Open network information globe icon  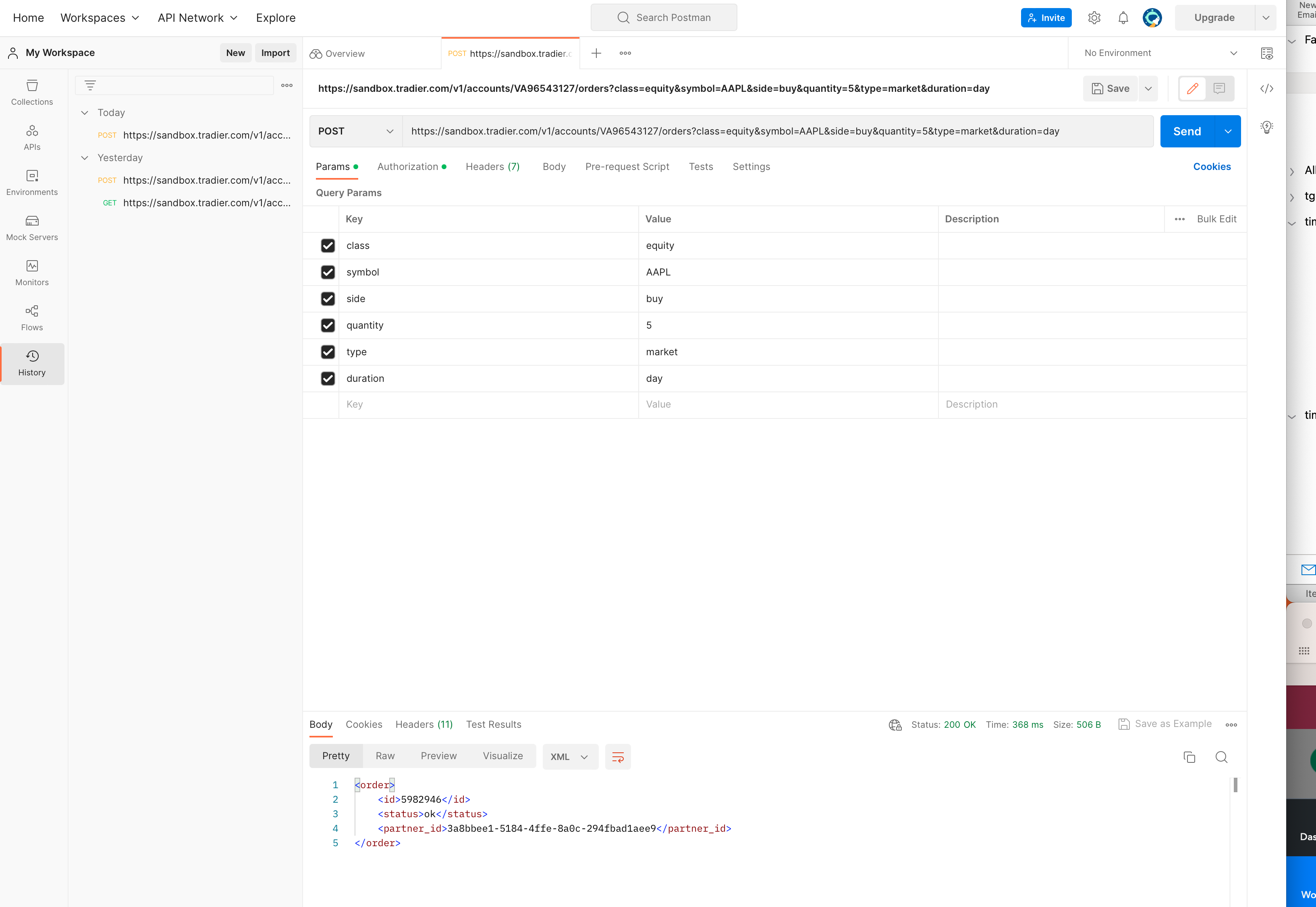coord(895,725)
